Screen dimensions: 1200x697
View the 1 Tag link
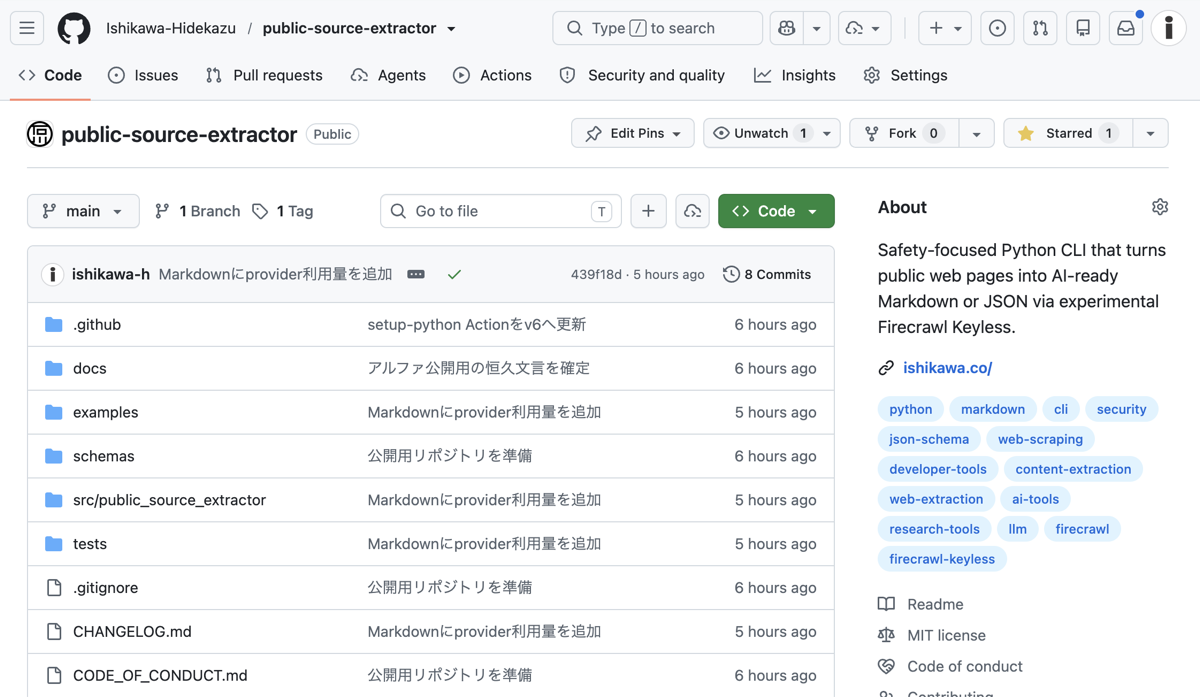pyautogui.click(x=283, y=211)
